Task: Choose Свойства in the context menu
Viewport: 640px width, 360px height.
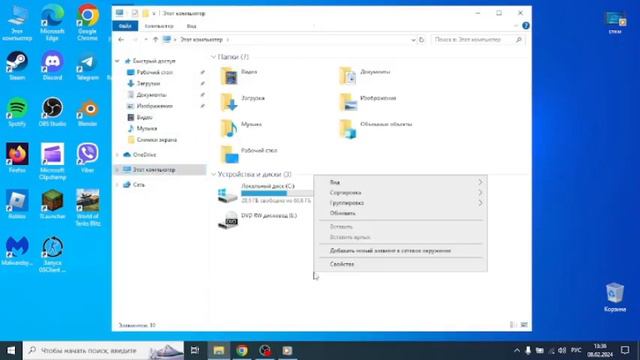Action: point(400,264)
